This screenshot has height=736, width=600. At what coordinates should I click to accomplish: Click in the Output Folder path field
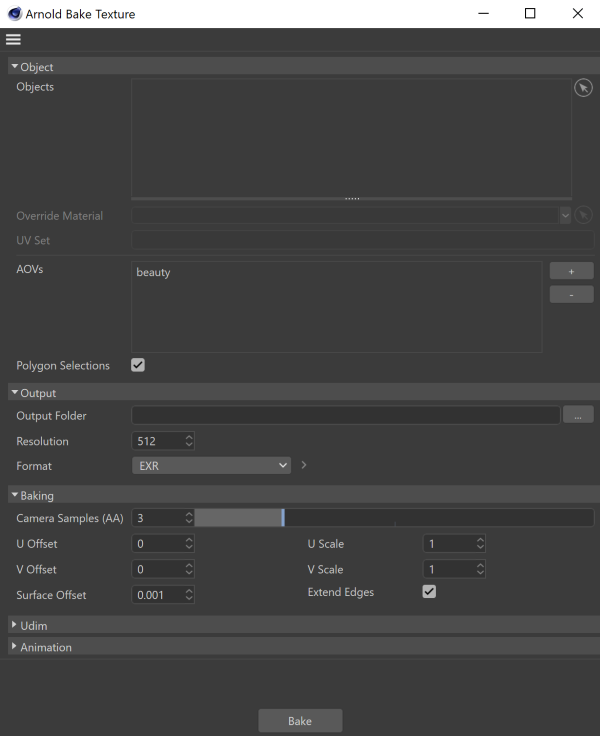(x=346, y=415)
